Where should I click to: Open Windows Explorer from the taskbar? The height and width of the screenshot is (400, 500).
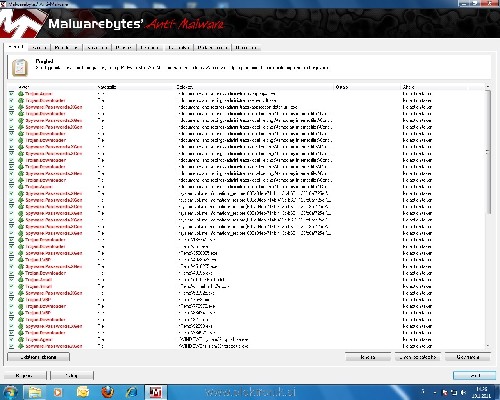pos(35,392)
